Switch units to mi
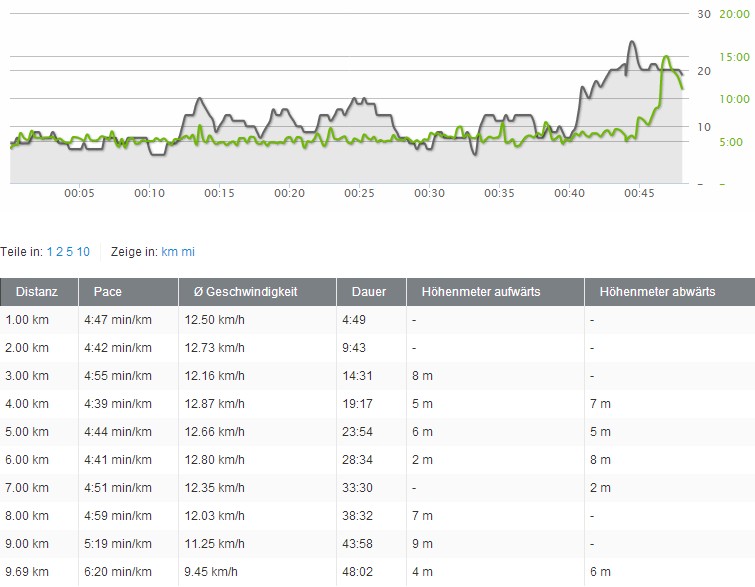Screen dimensions: 755x587 click(x=186, y=253)
